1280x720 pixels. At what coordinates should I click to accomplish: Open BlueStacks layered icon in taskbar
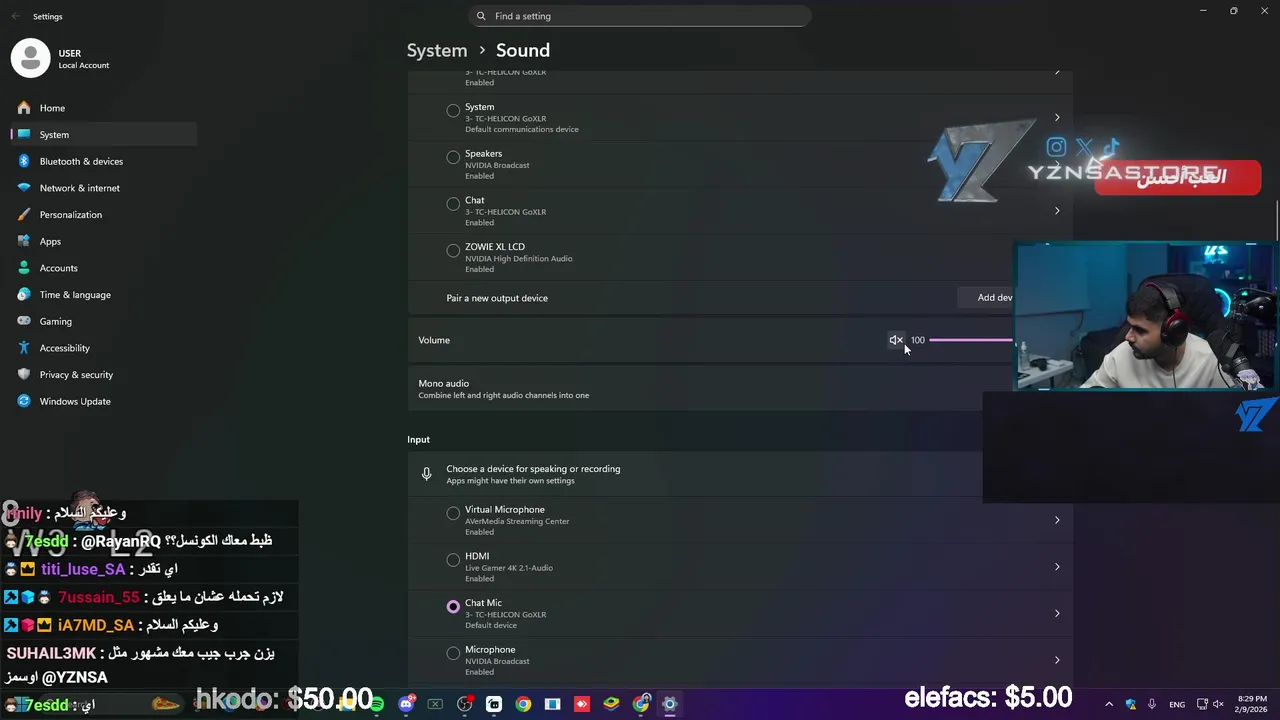tap(611, 704)
